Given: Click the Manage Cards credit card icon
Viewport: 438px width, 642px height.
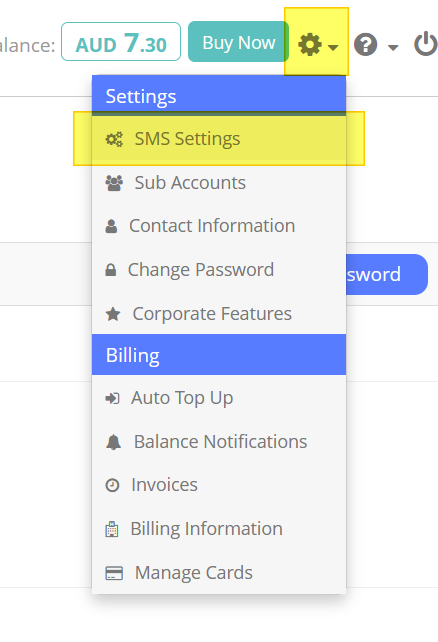Looking at the screenshot, I should pyautogui.click(x=114, y=573).
